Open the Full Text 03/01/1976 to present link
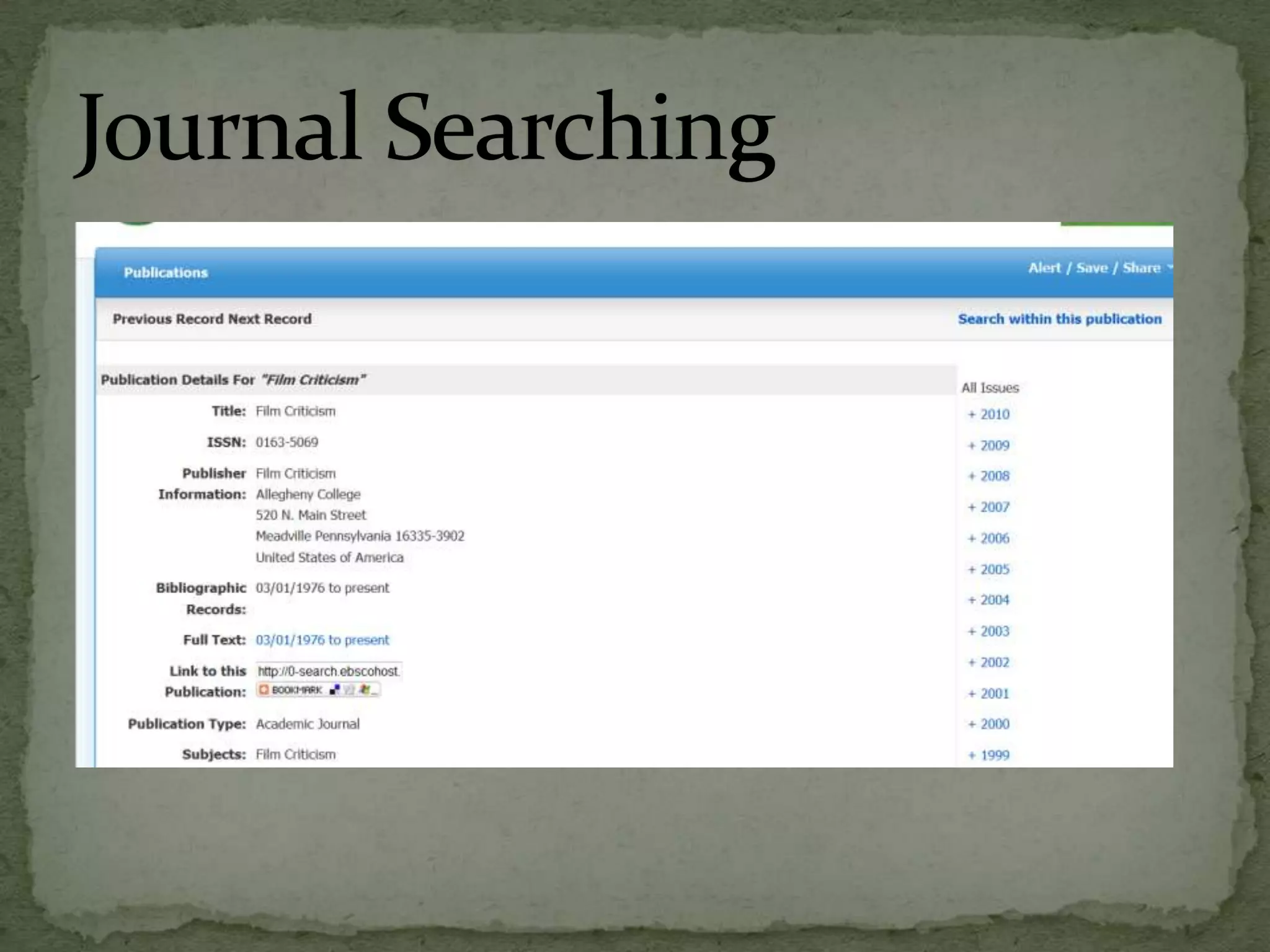This screenshot has width=1270, height=952. (x=322, y=640)
